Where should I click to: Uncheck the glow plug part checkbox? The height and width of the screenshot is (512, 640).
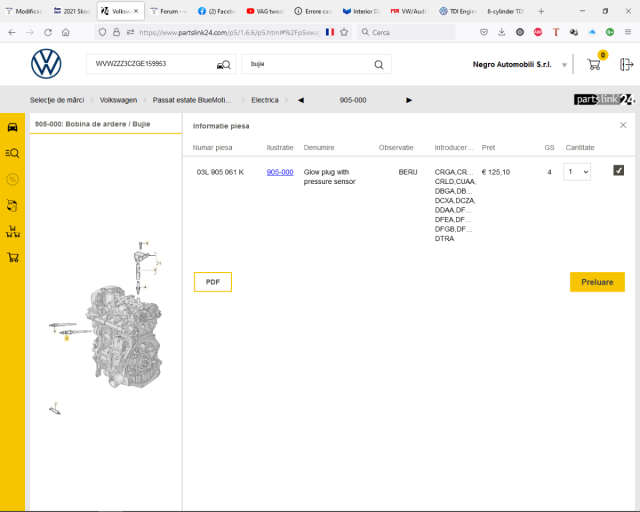click(619, 171)
